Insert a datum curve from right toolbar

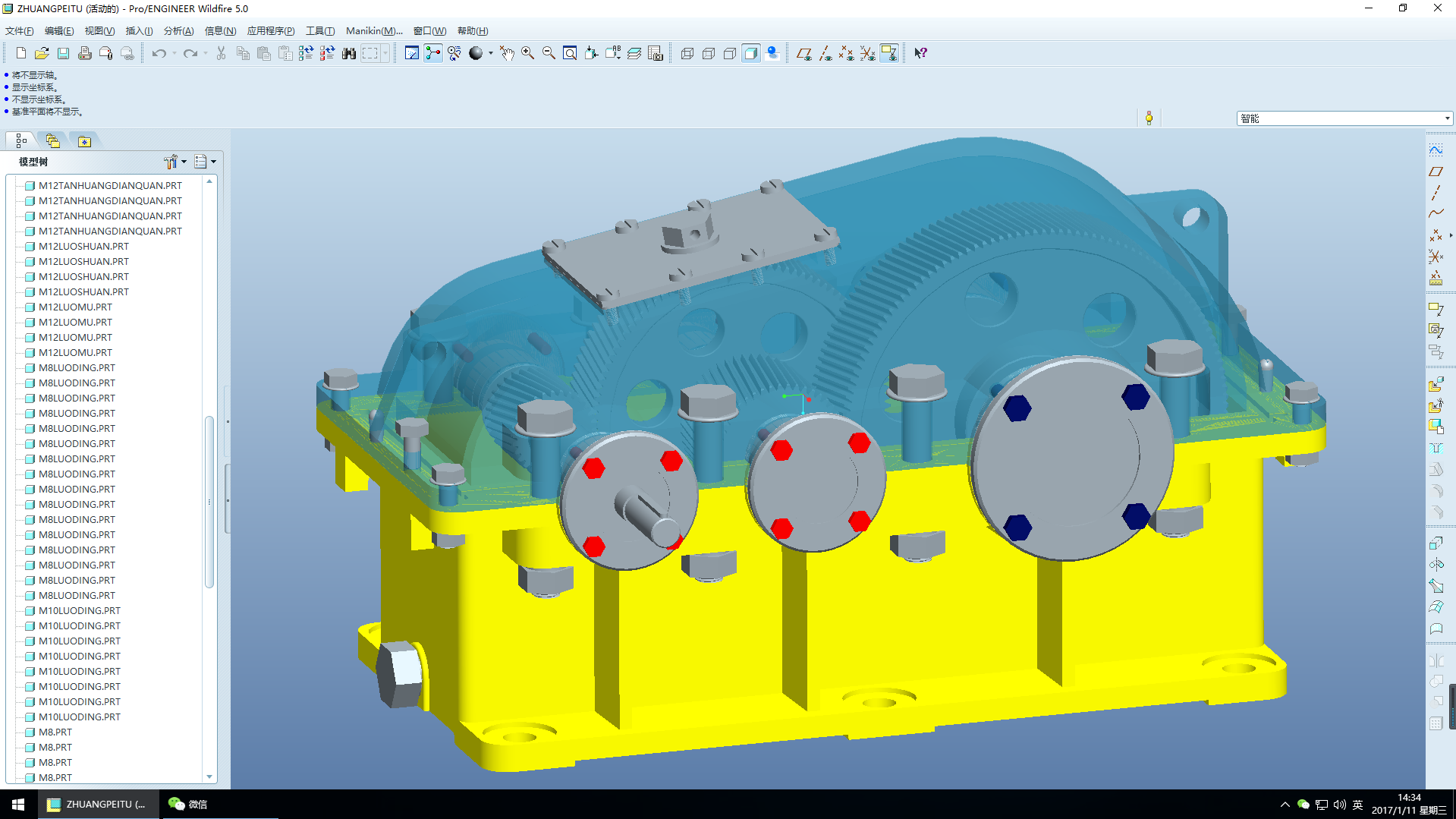click(x=1436, y=214)
